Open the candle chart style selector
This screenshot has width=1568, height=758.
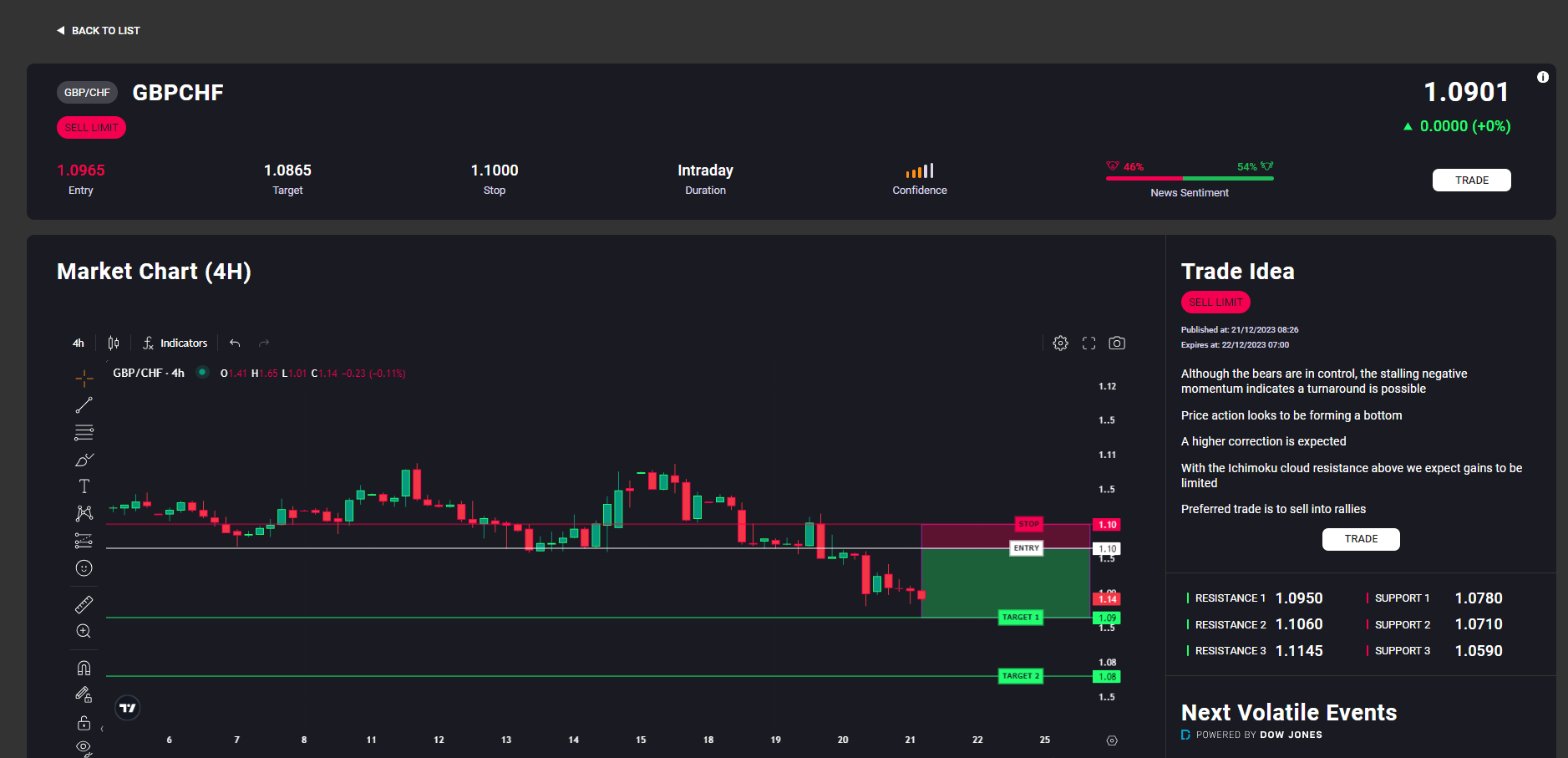(114, 343)
